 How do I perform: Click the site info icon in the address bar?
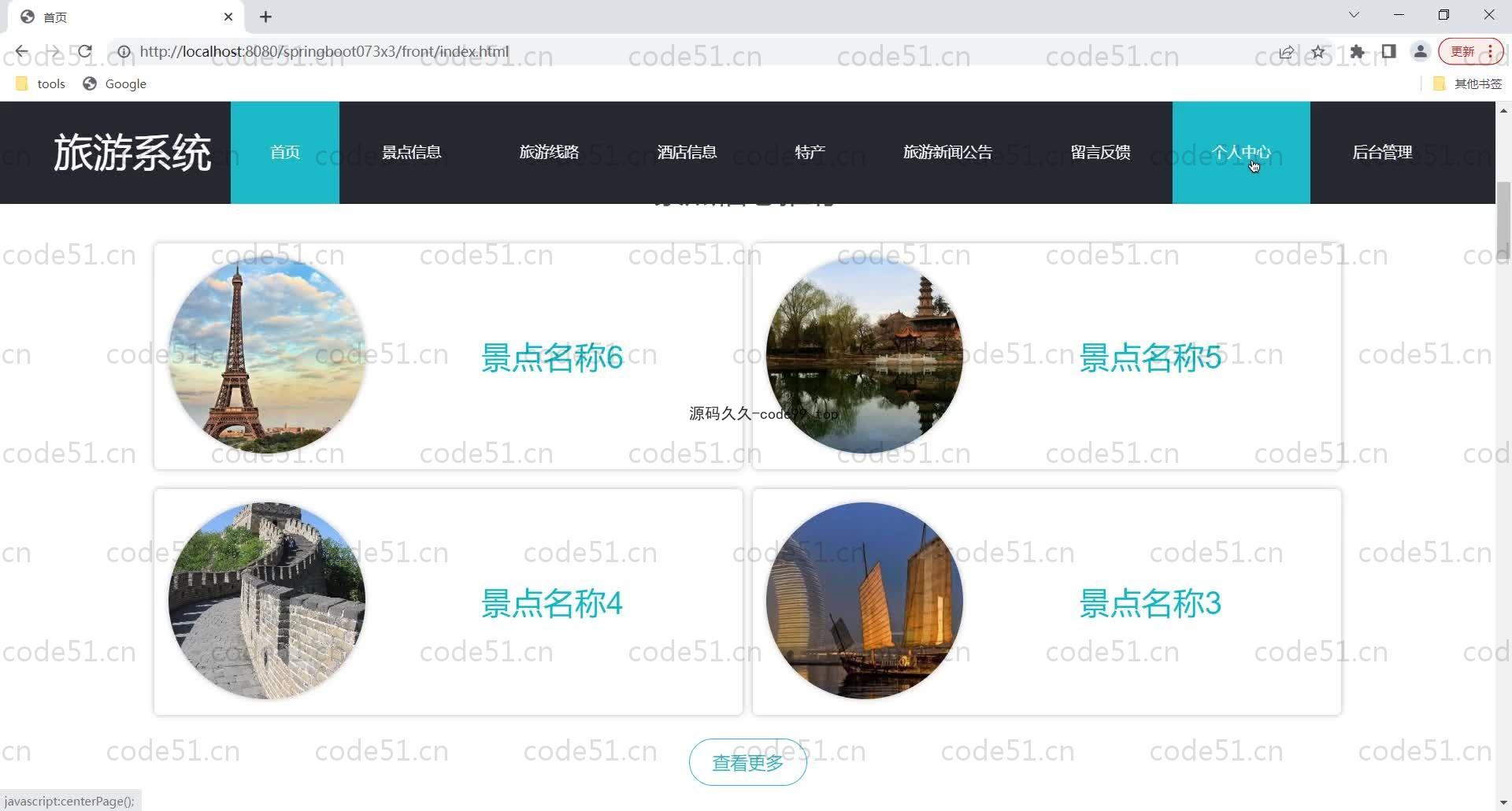[124, 52]
